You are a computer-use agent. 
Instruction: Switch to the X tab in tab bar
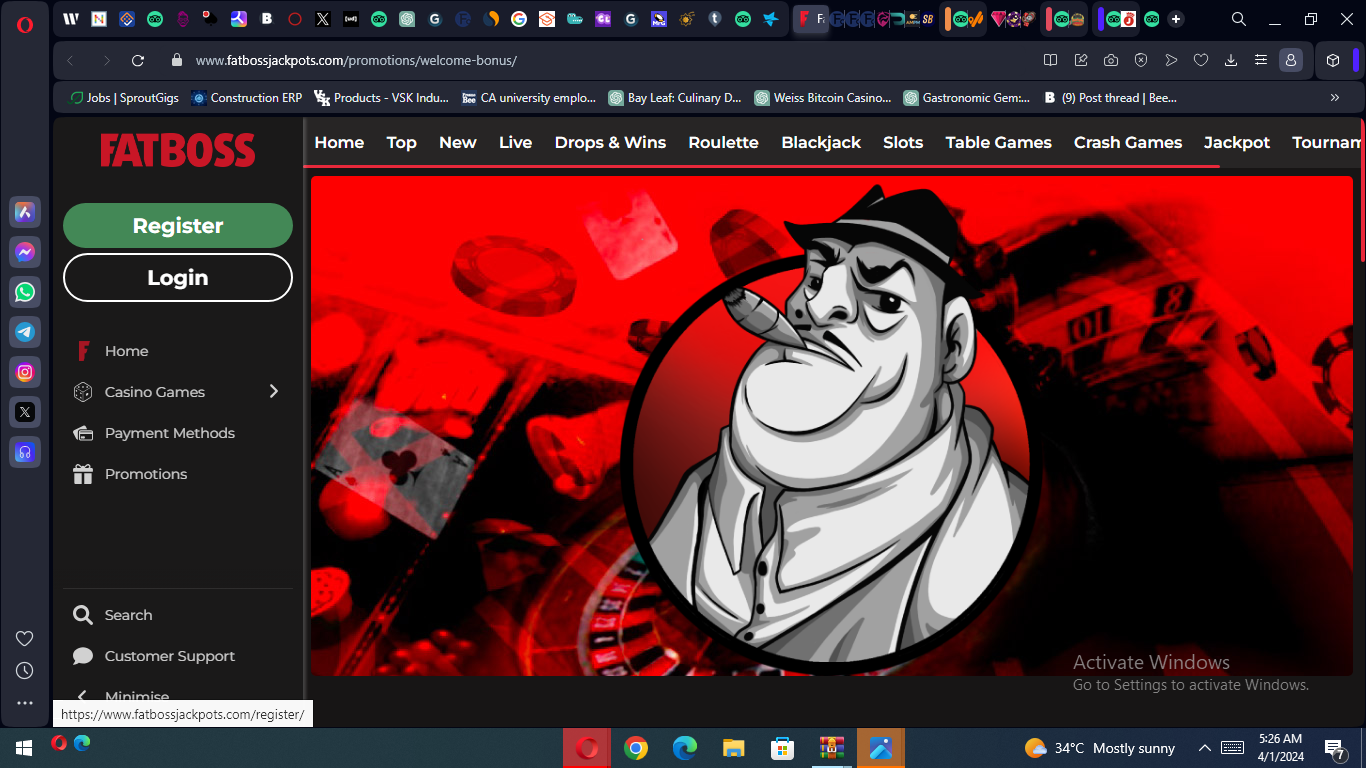[322, 19]
